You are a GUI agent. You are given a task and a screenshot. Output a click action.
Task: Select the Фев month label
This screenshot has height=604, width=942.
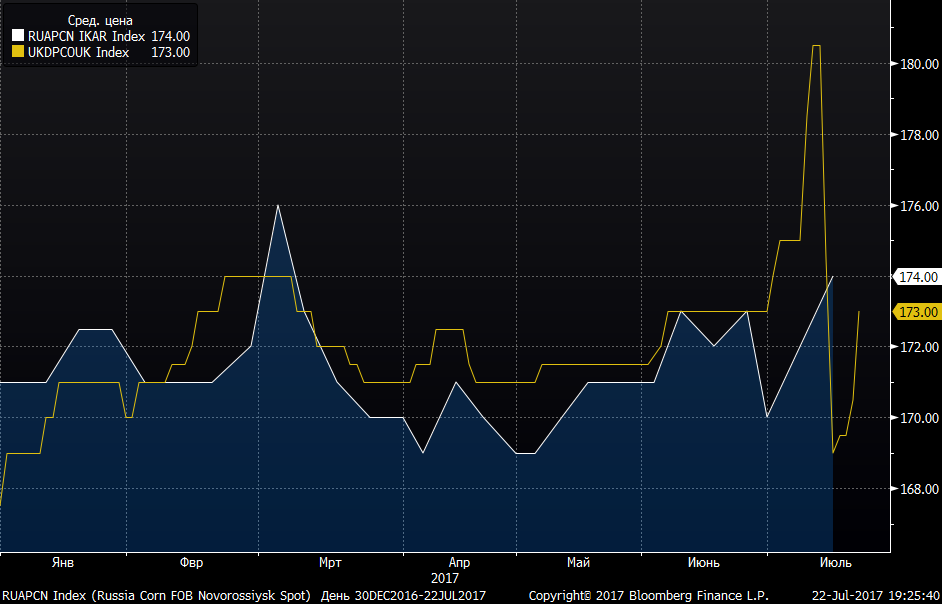[192, 563]
